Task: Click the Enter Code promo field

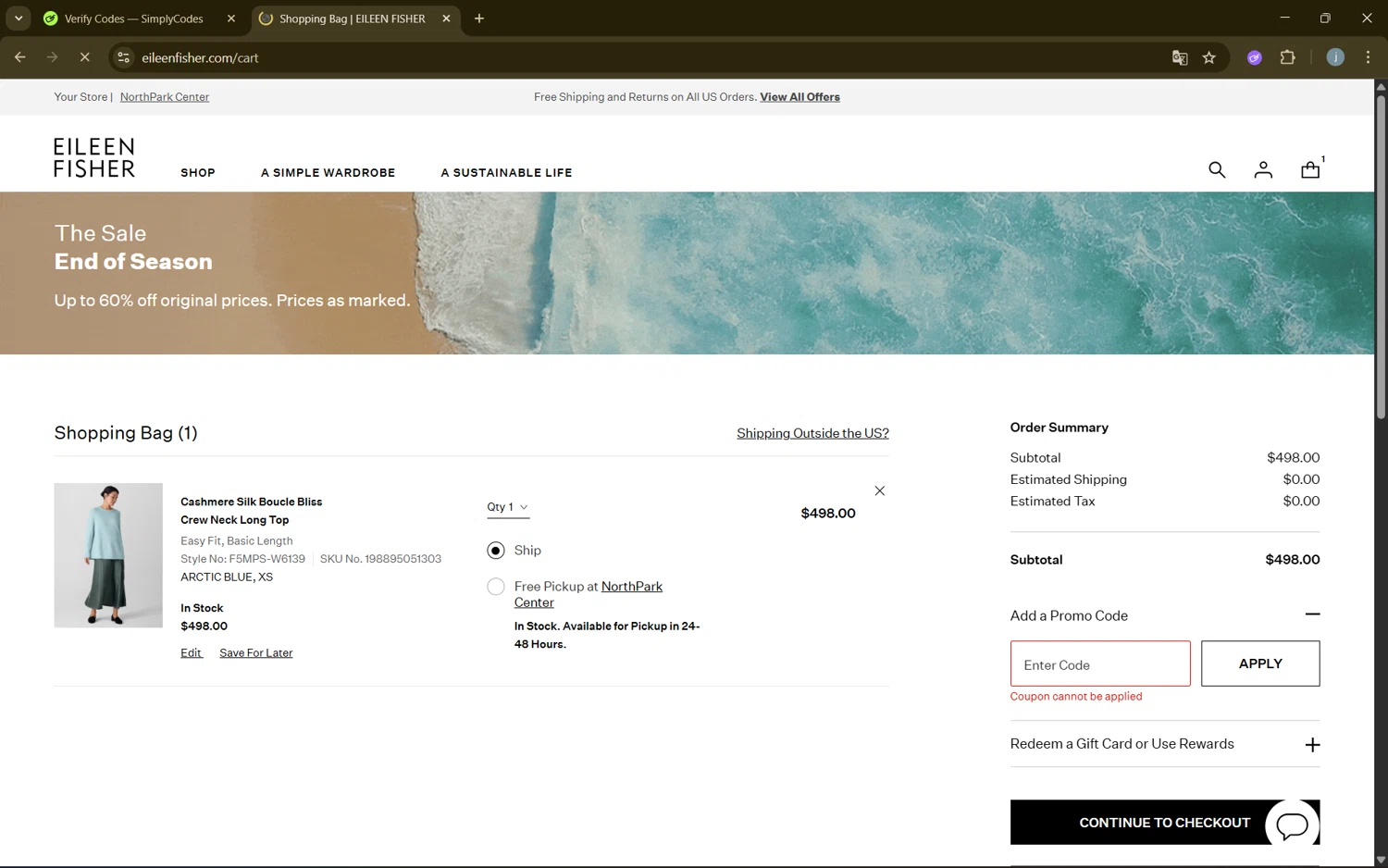Action: [1100, 664]
